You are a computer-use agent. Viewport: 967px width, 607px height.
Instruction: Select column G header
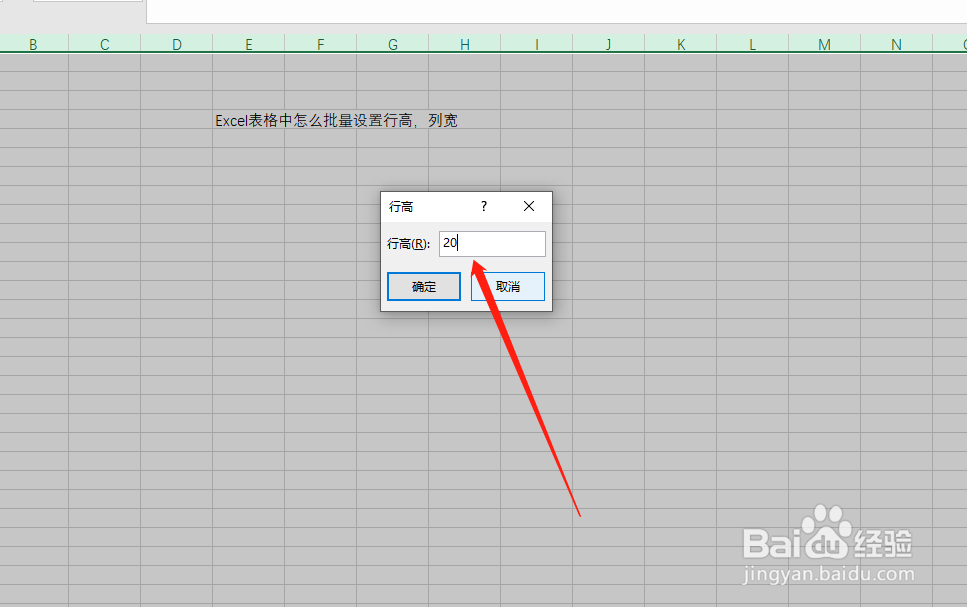point(393,44)
